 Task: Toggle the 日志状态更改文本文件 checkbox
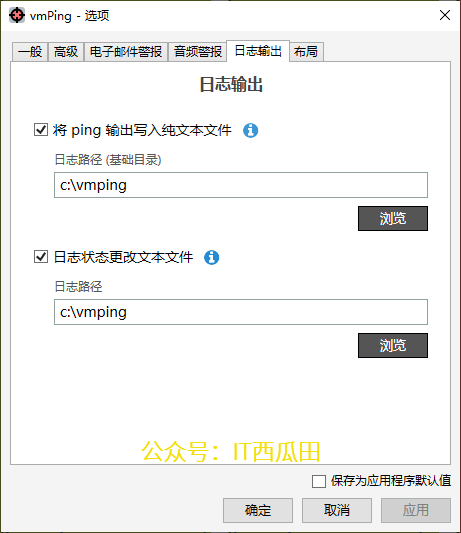point(41,257)
